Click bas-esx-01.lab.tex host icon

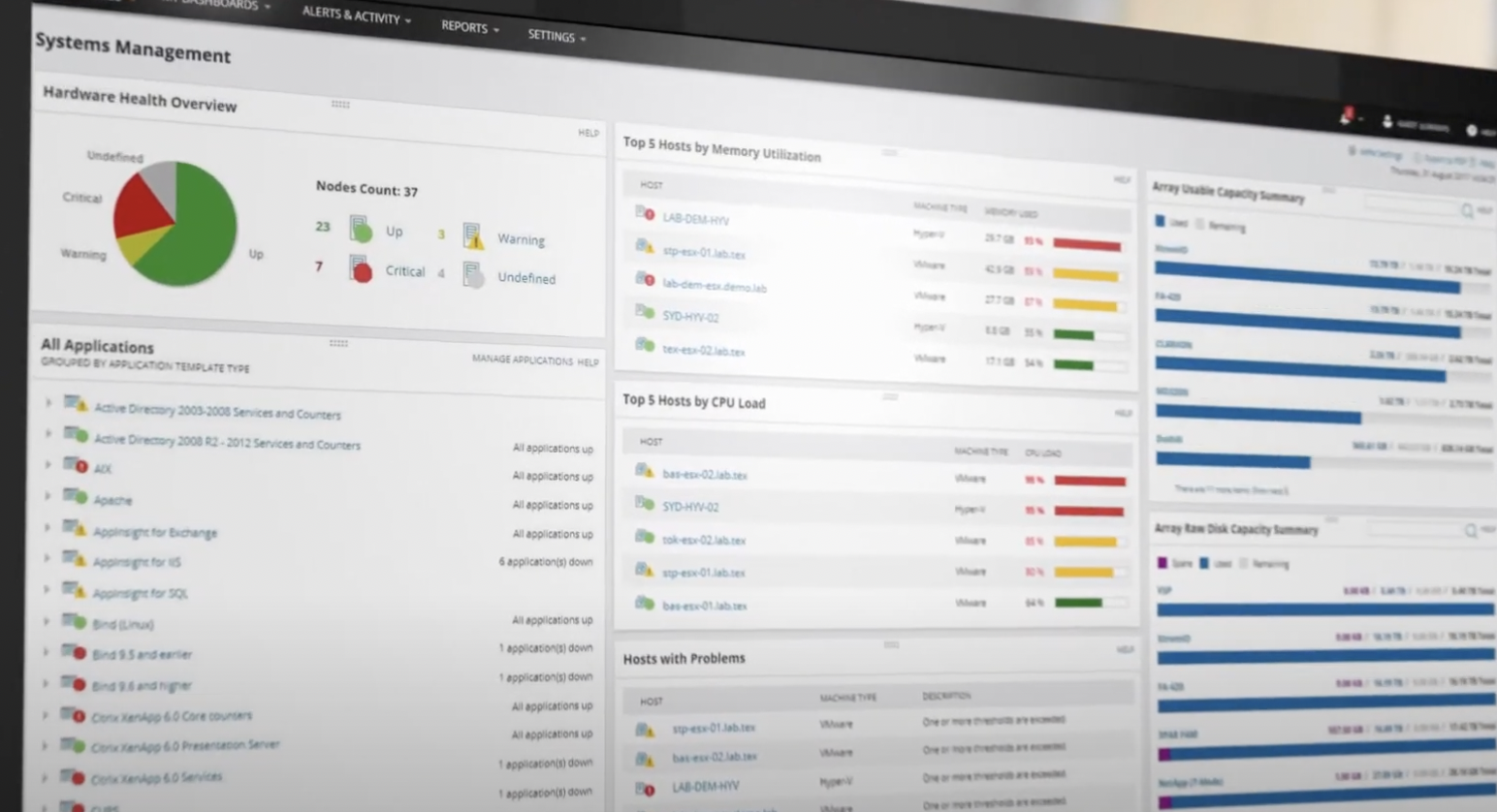click(645, 603)
